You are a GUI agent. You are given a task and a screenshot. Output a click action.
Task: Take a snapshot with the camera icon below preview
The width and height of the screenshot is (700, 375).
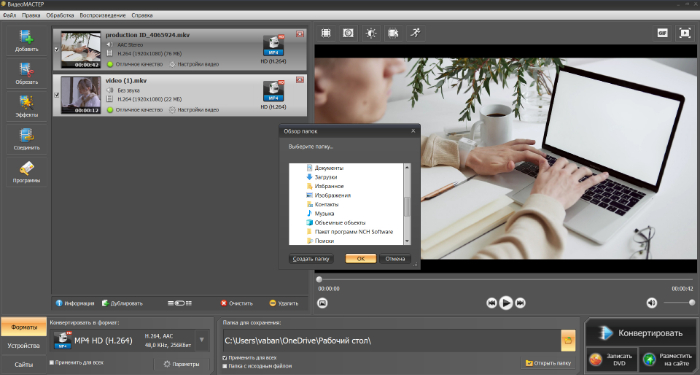[322, 303]
